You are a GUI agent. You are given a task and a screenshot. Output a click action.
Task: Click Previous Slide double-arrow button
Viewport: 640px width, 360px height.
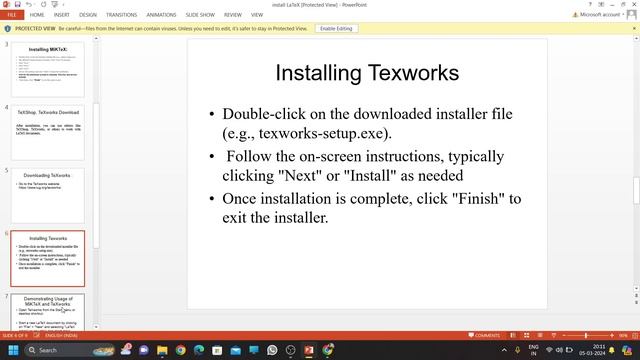tap(636, 296)
